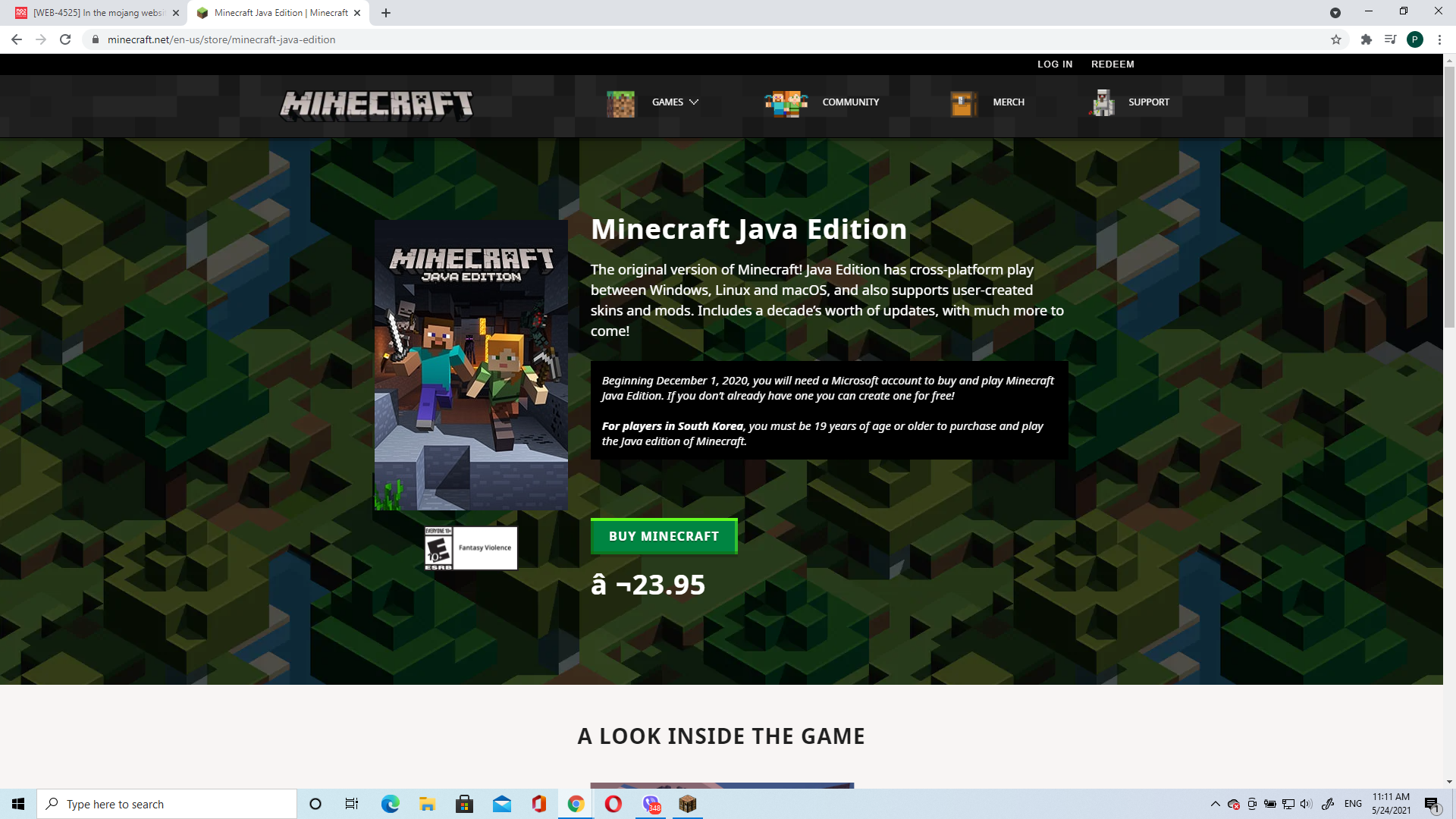Click the Minecraft logo in header
This screenshot has height=819, width=1456.
376,105
